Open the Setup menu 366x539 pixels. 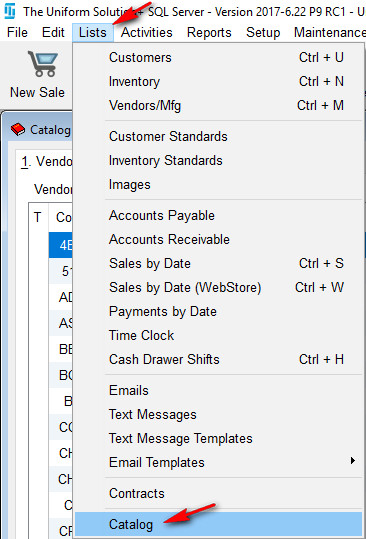tap(263, 33)
